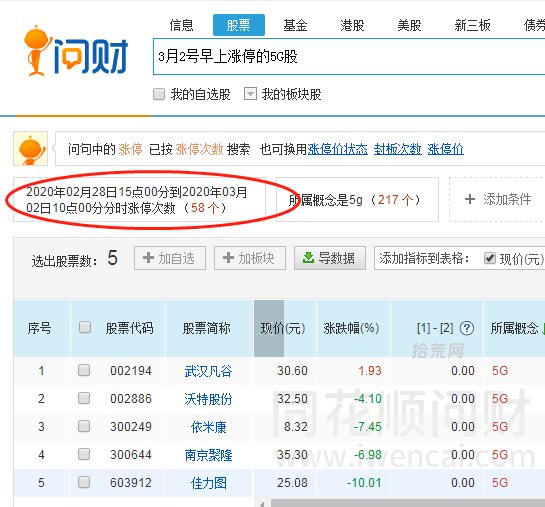Click the price value 30.60

[292, 371]
